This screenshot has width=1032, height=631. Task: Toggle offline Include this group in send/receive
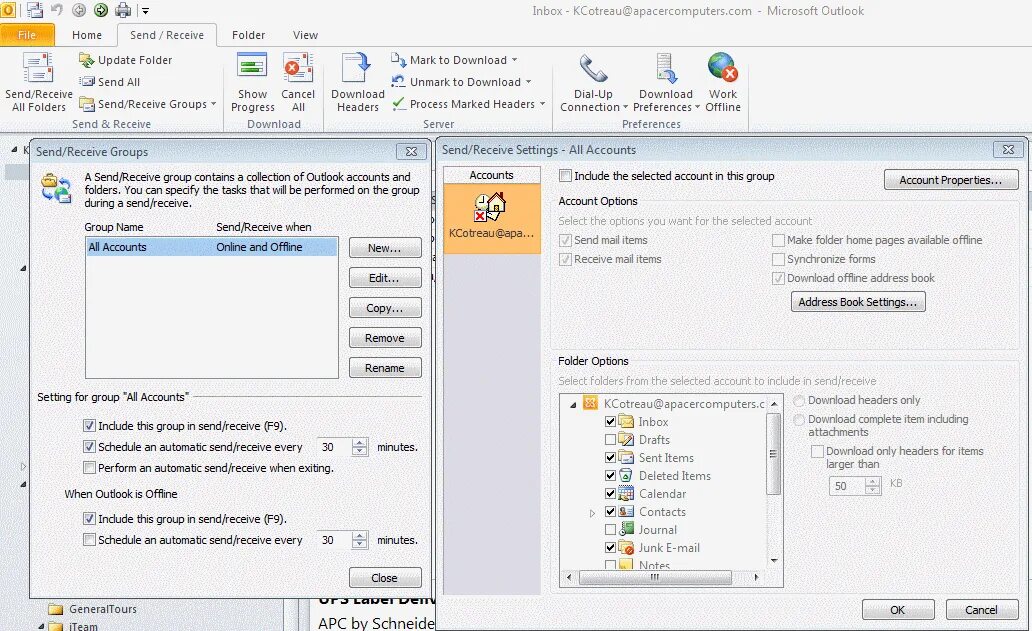[x=90, y=518]
